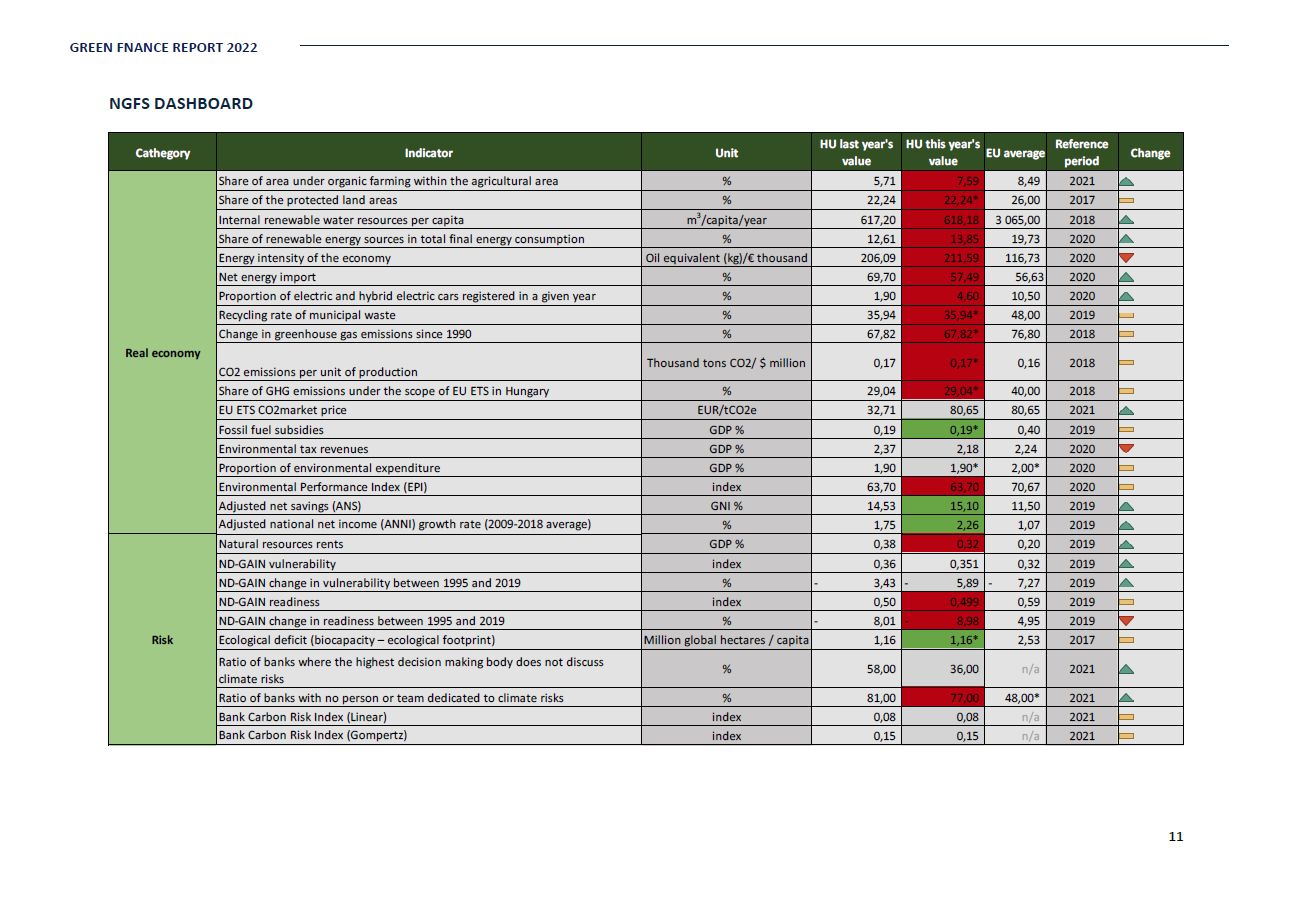This screenshot has height=914, width=1292.
Task: Click the red down arrow for Environmental tax revenues
Action: [x=1126, y=449]
